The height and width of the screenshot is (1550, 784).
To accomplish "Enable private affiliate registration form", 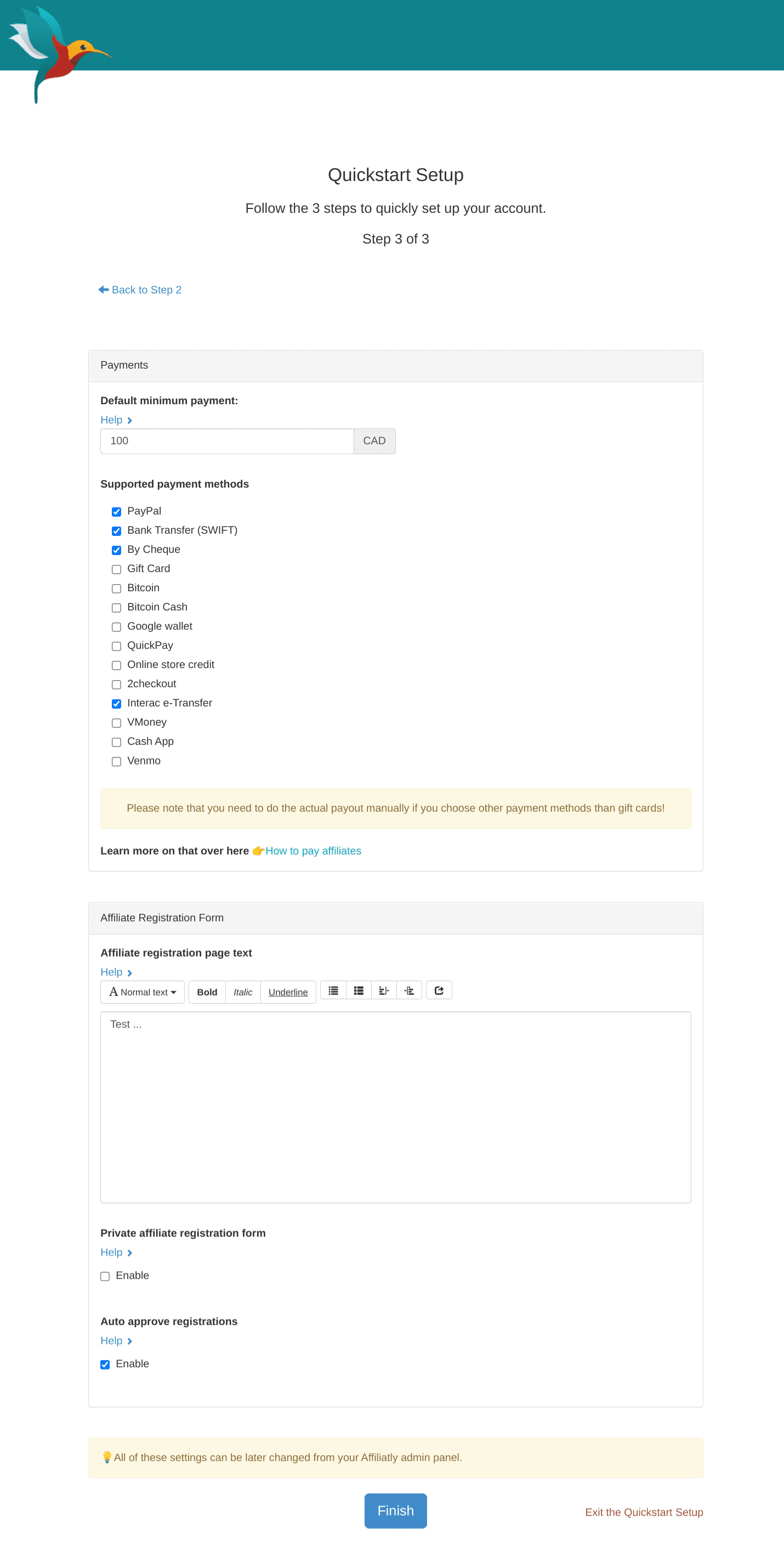I will pyautogui.click(x=105, y=1276).
